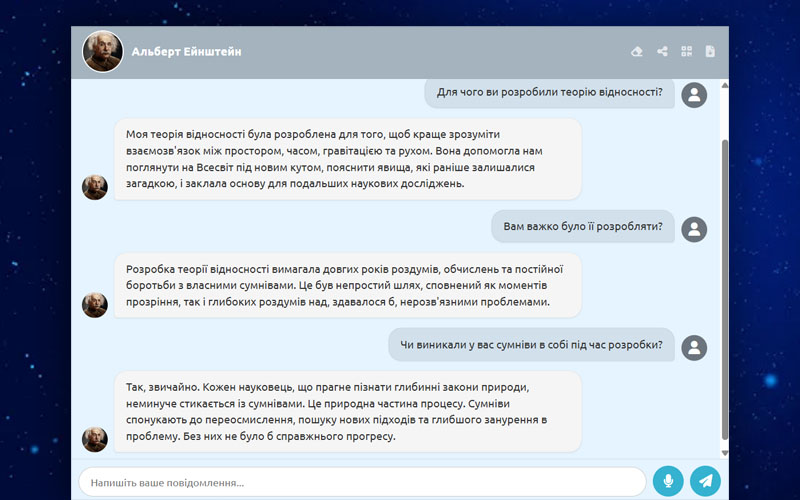
Task: Open Albert Einstein's large header avatar
Action: 103,52
